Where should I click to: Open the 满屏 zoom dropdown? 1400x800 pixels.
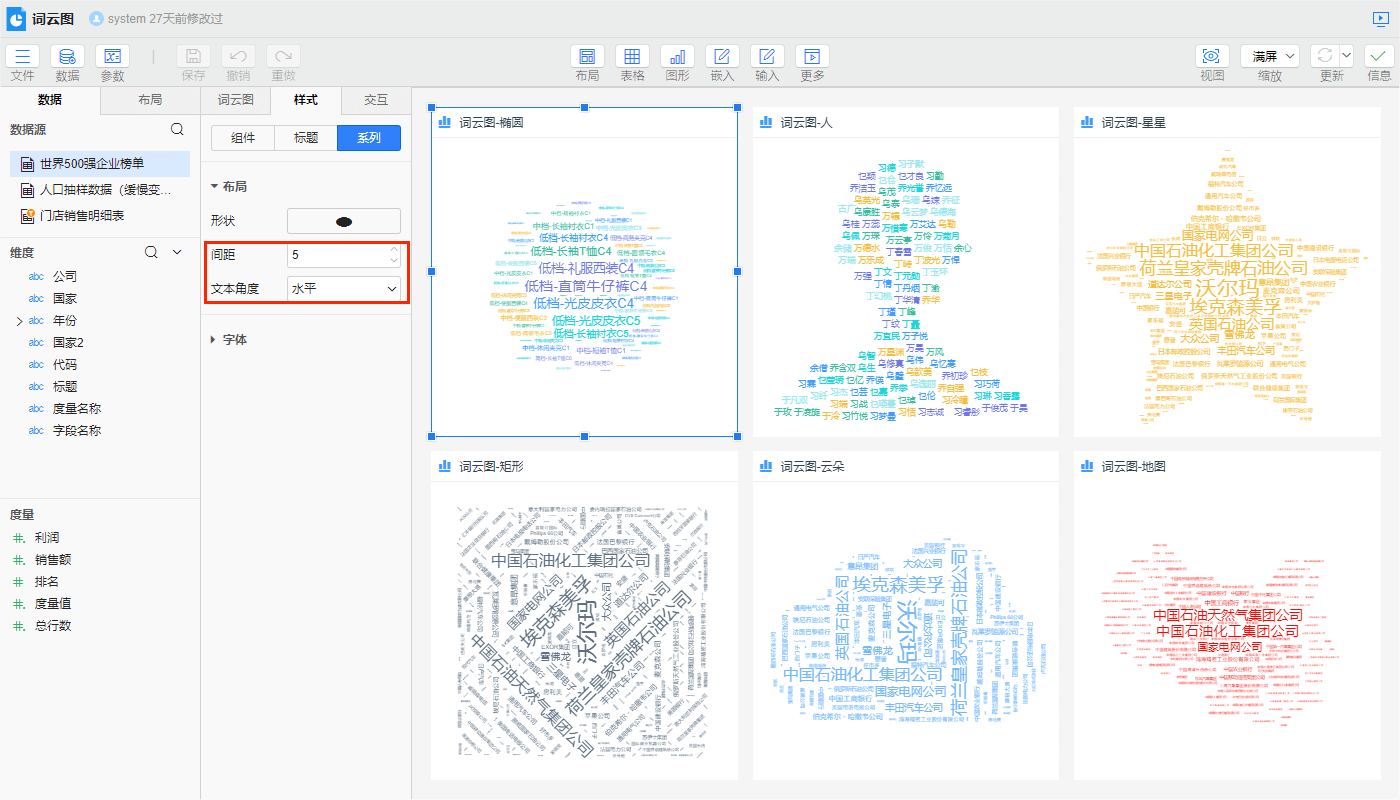click(1270, 56)
